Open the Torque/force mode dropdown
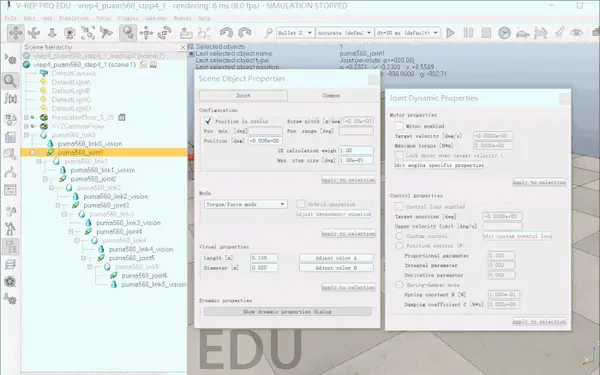600x375 pixels. [x=245, y=204]
